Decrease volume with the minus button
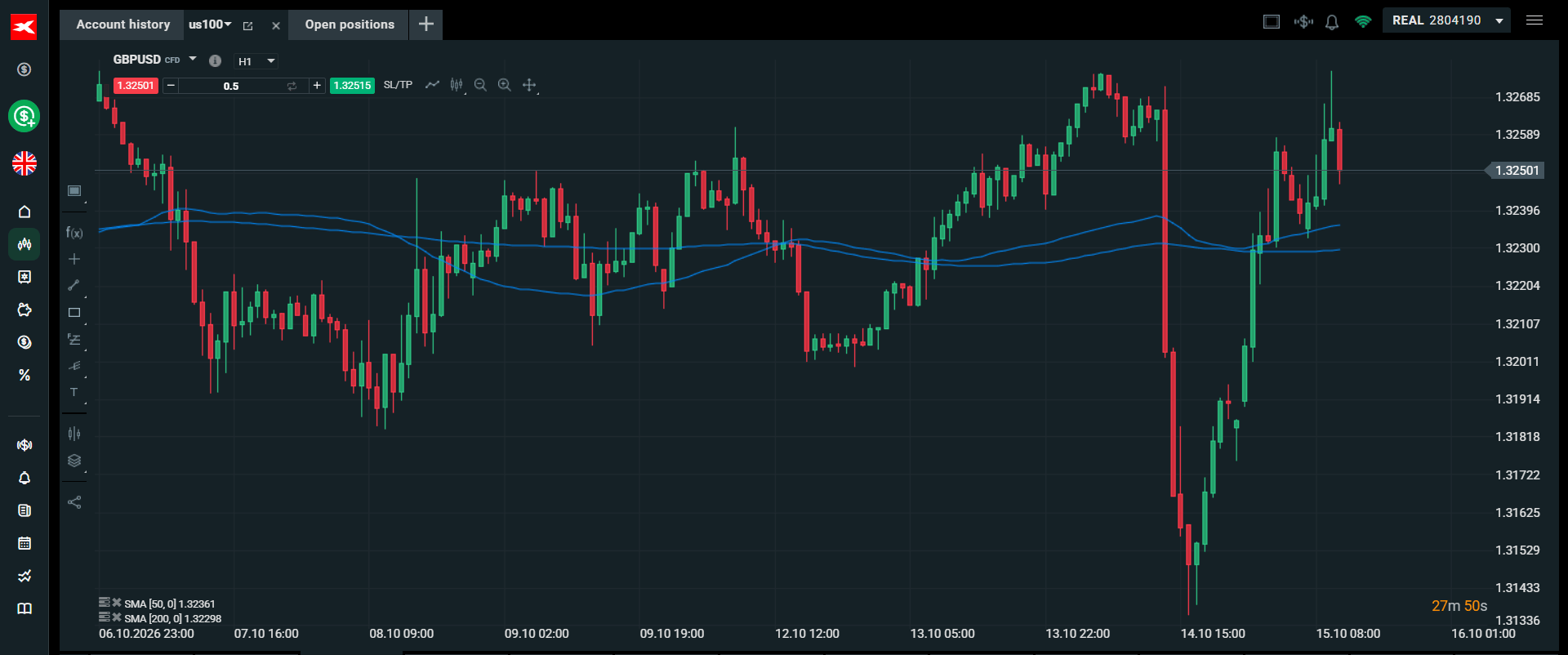The height and width of the screenshot is (655, 1568). tap(171, 86)
